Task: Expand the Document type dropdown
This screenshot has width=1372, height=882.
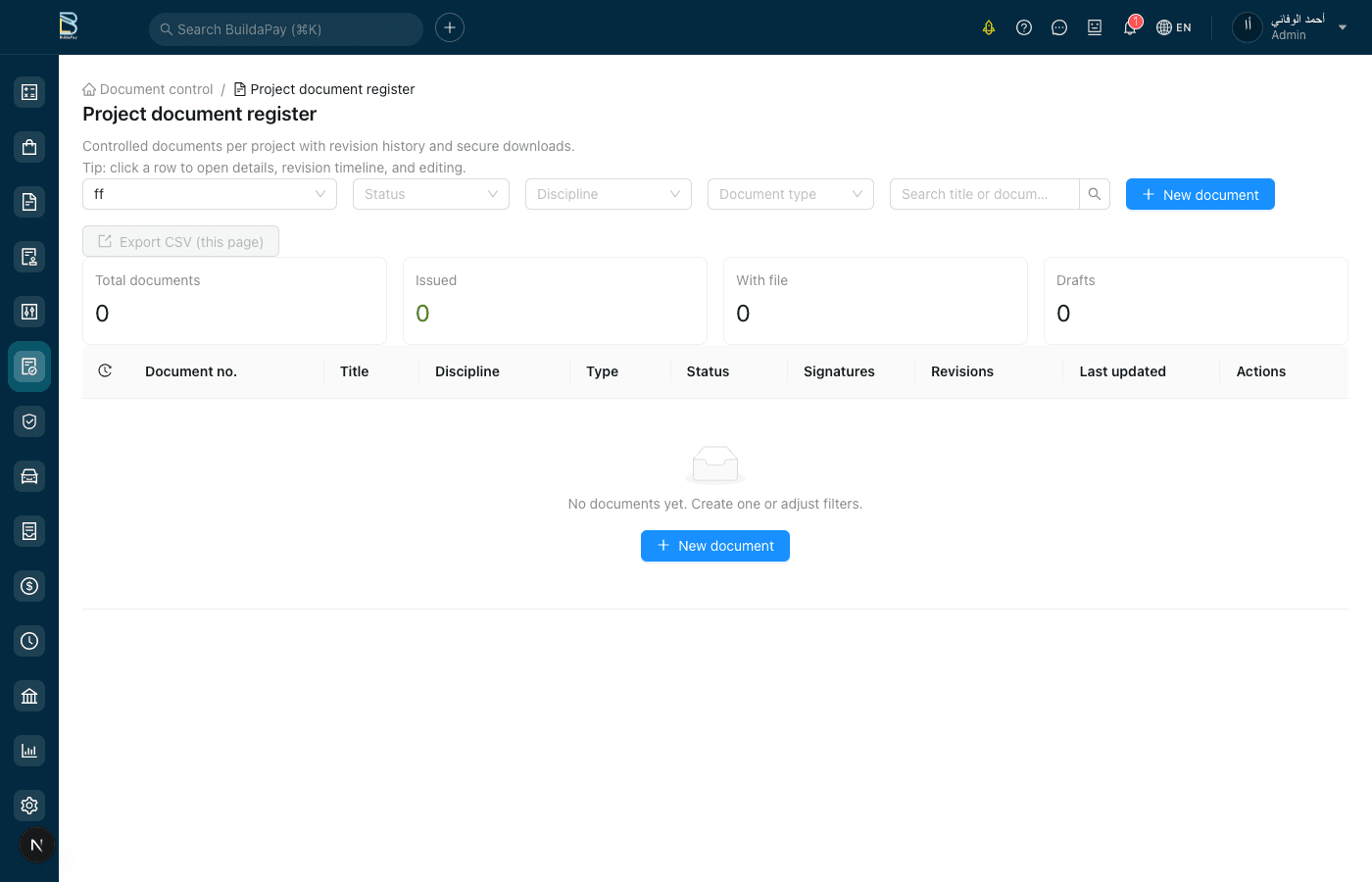Action: pos(791,194)
